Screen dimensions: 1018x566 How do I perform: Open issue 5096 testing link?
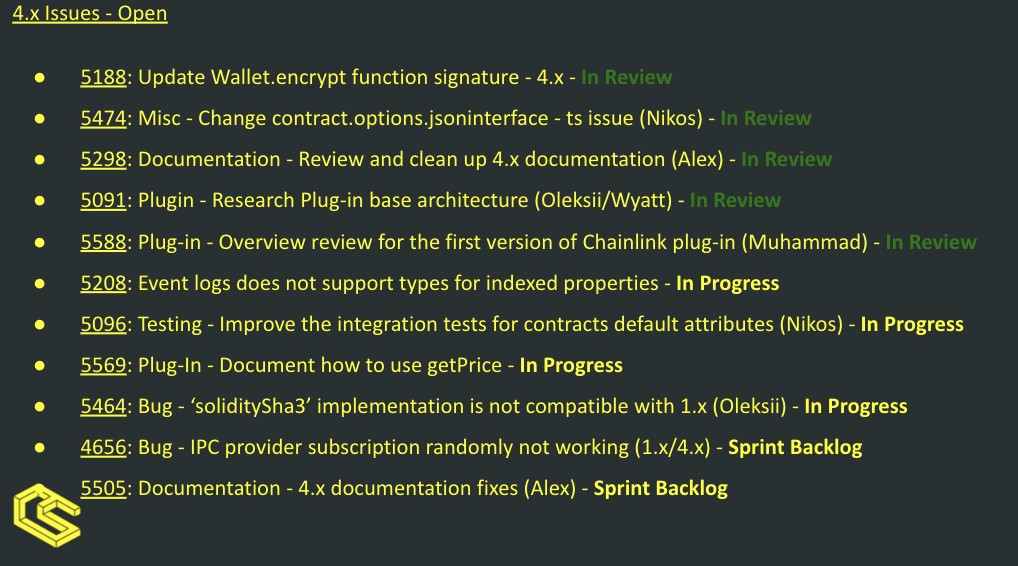click(x=103, y=324)
